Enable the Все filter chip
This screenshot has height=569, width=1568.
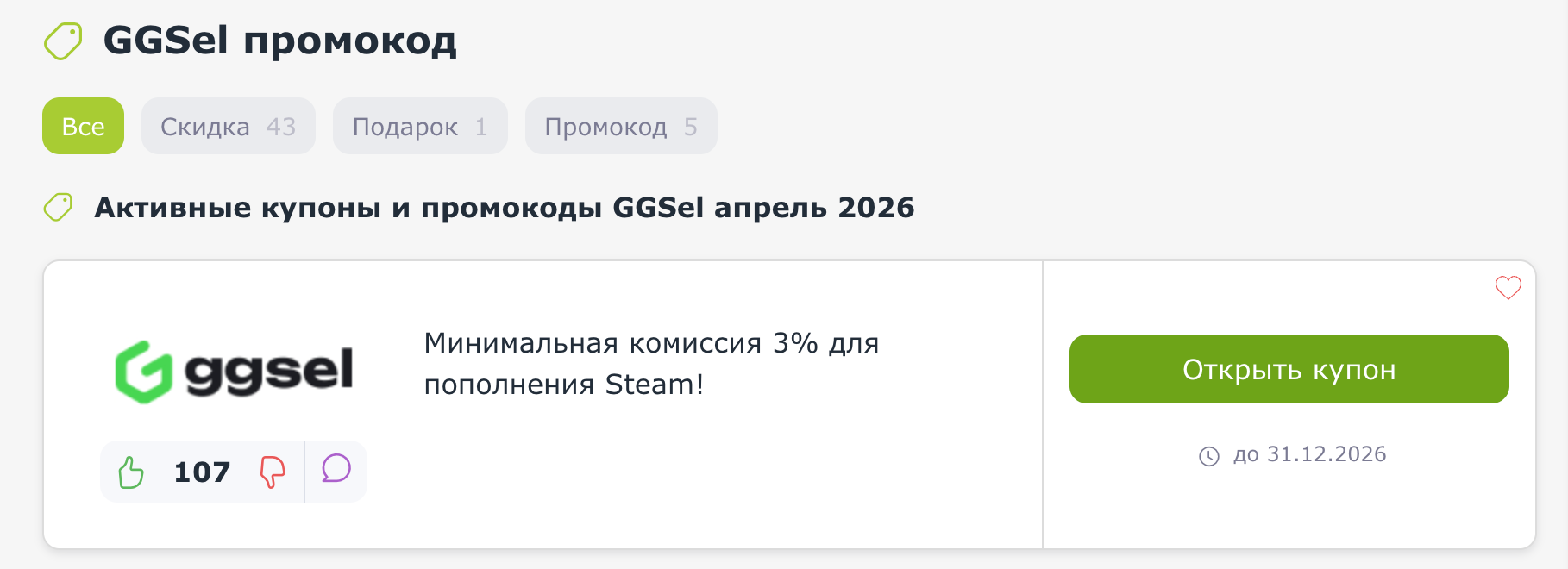click(x=83, y=126)
